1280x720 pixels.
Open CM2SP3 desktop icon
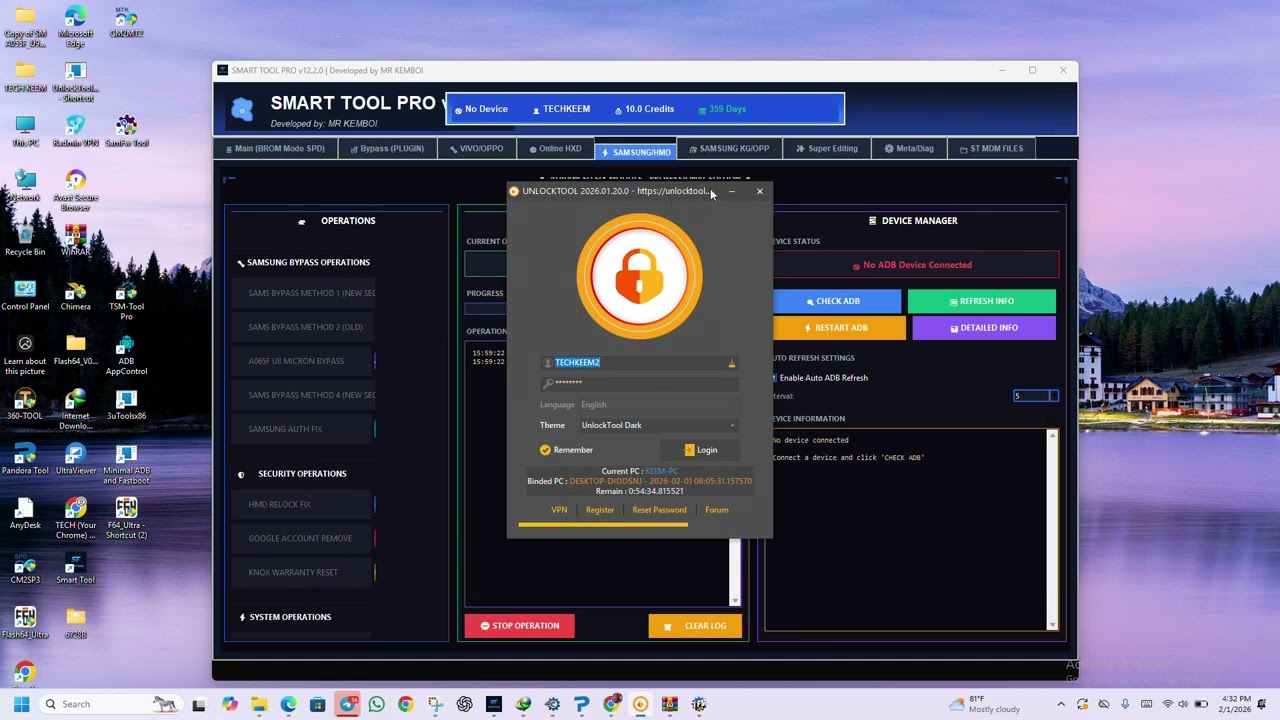[x=25, y=569]
